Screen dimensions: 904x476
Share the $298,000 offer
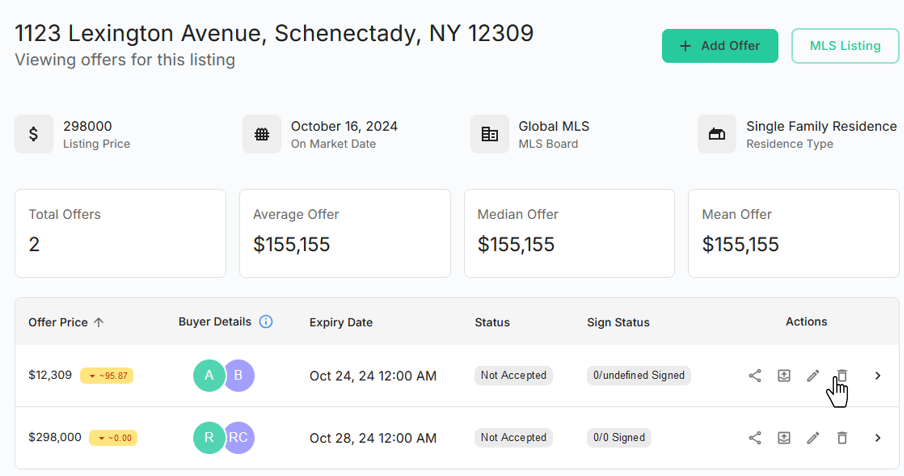pyautogui.click(x=755, y=438)
